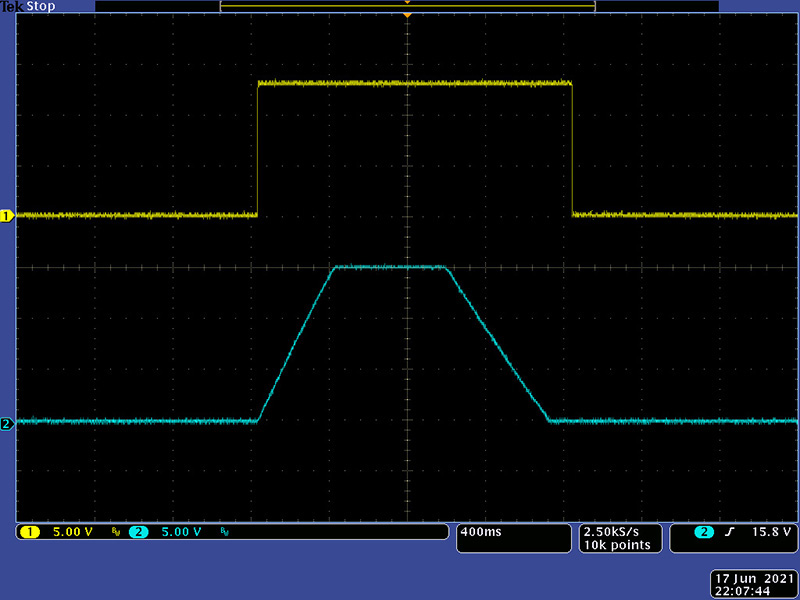Click the record view bar at the top
Screen dimensions: 800x600
407,6
